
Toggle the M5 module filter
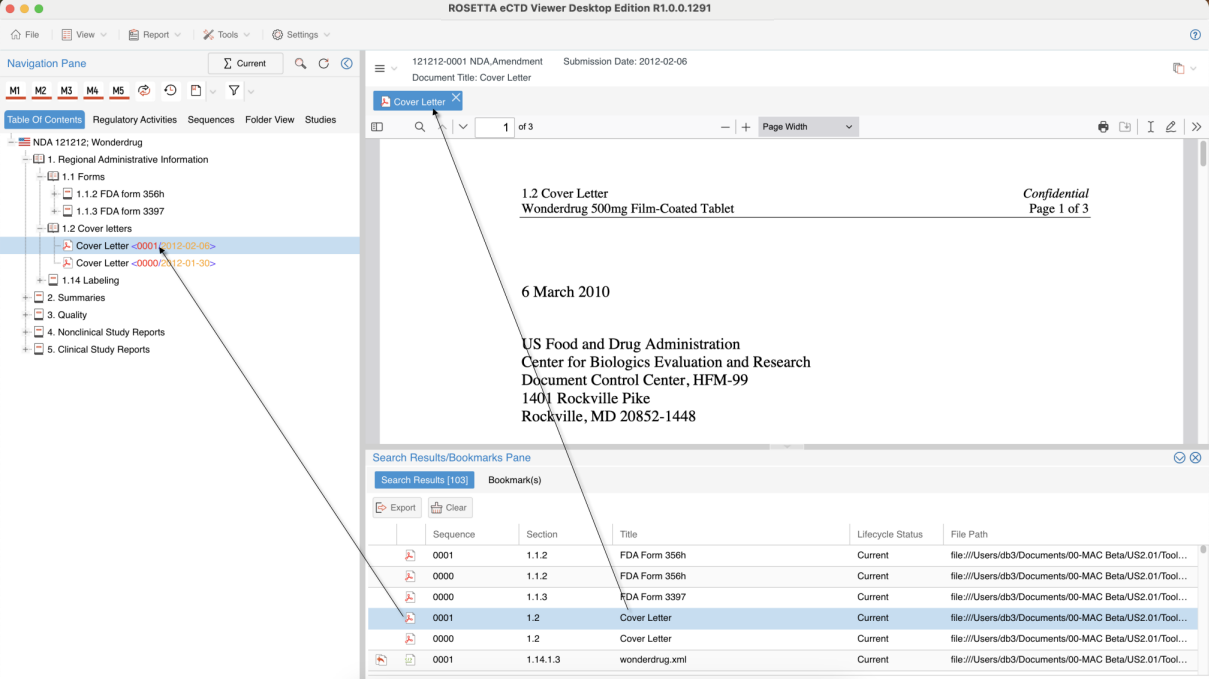118,91
